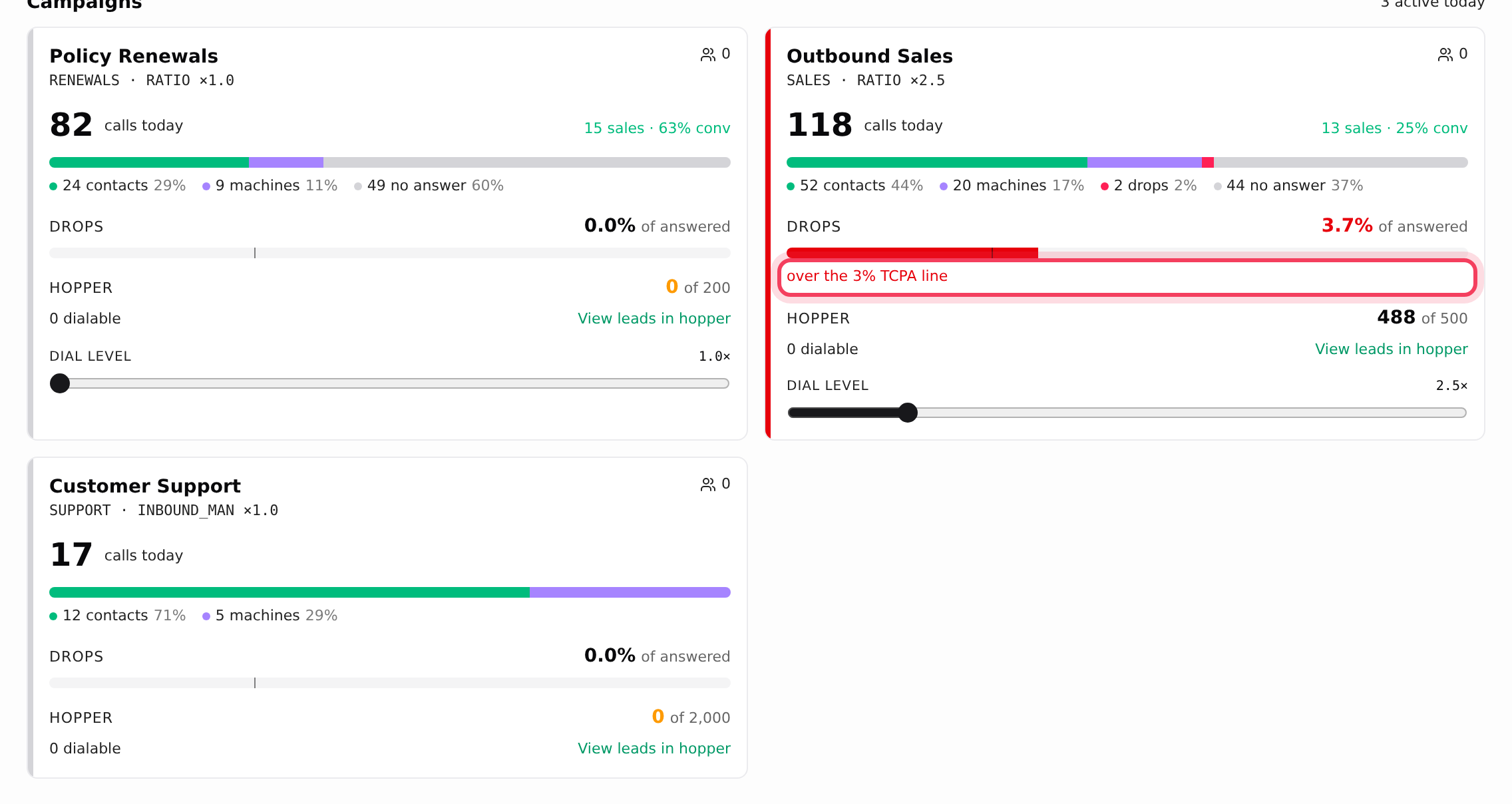Click the 2.5× dial level value
The image size is (1512, 804).
pos(1451,386)
